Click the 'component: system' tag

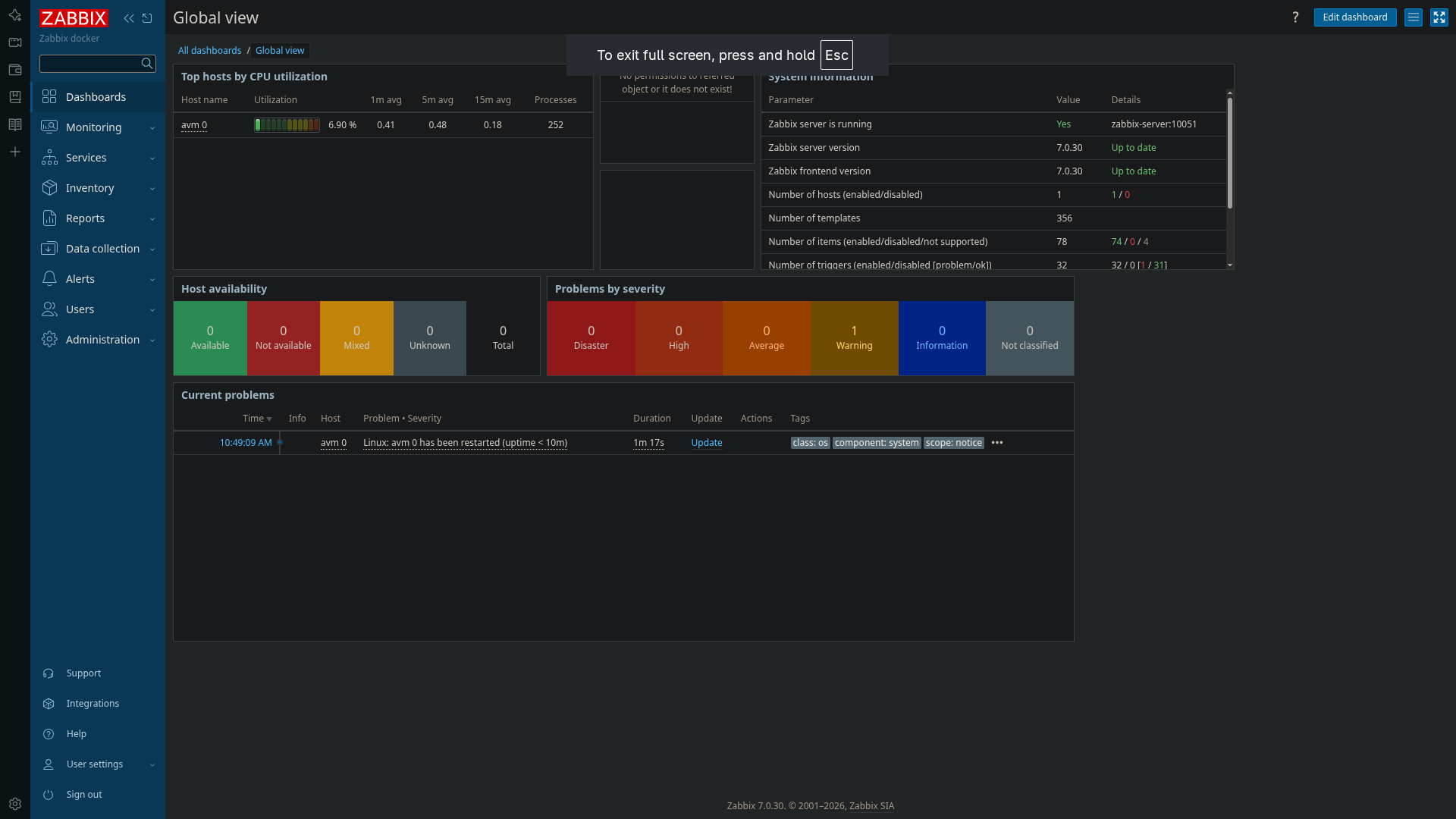point(877,443)
